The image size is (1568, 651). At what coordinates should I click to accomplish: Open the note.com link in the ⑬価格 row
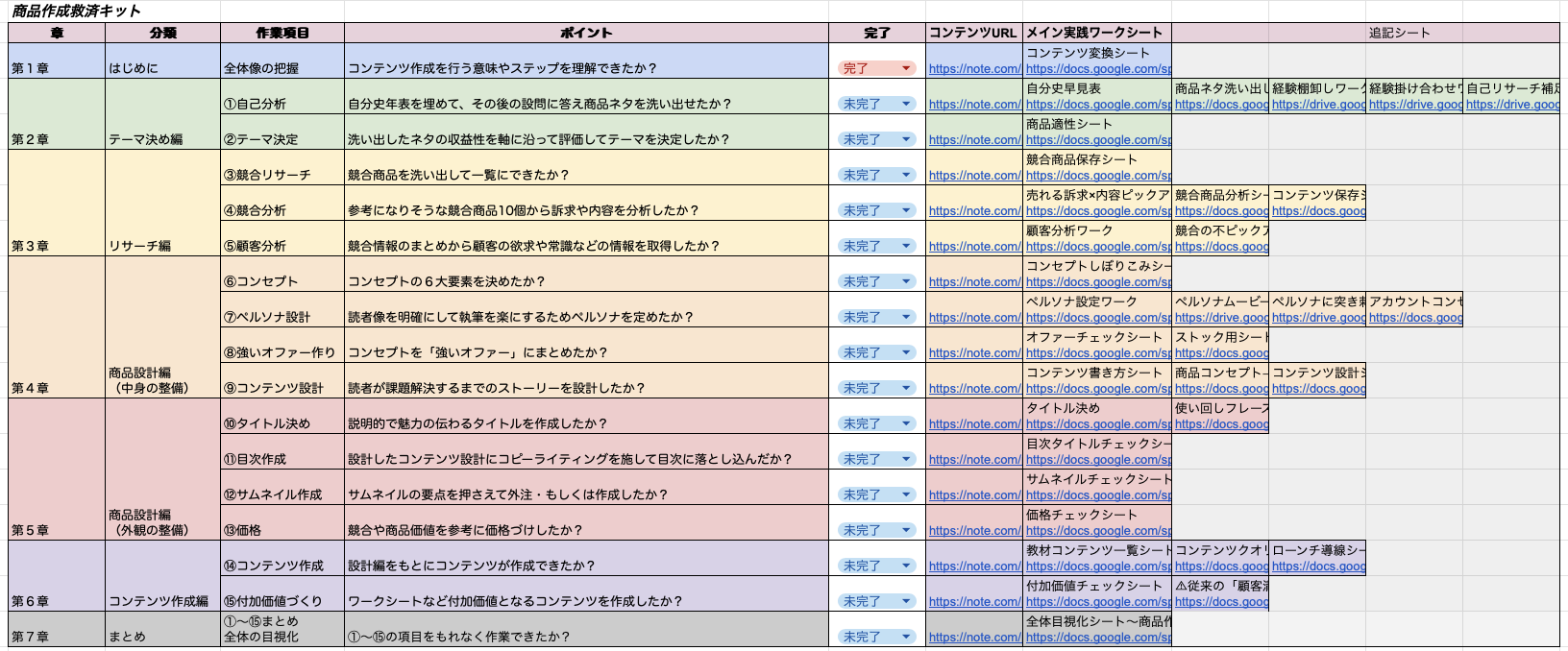click(974, 531)
